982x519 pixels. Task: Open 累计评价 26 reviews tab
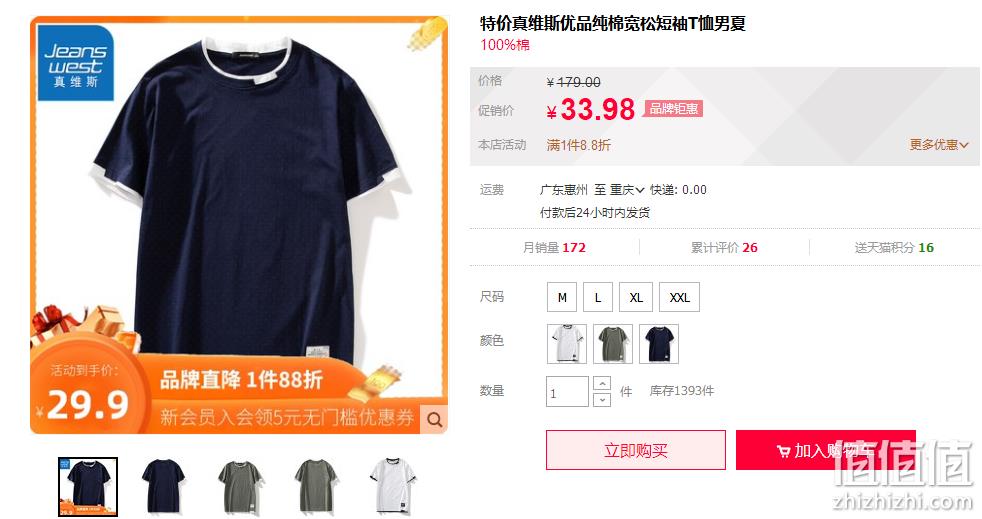[x=724, y=248]
